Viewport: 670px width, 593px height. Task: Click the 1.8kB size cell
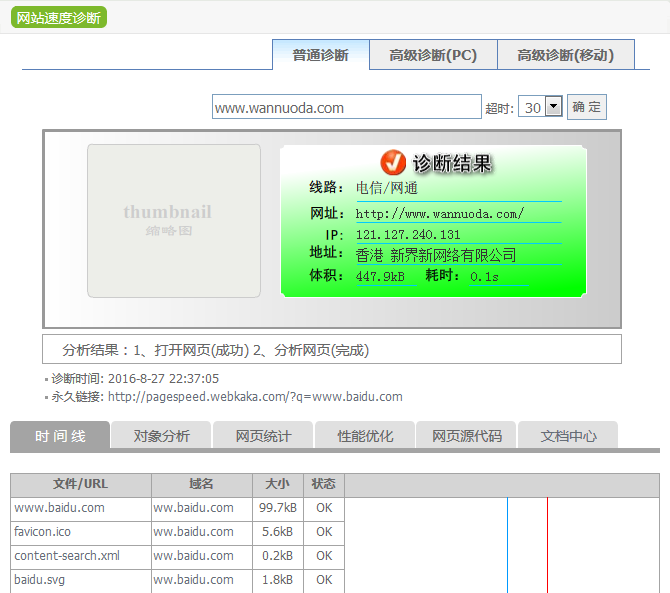(x=278, y=580)
